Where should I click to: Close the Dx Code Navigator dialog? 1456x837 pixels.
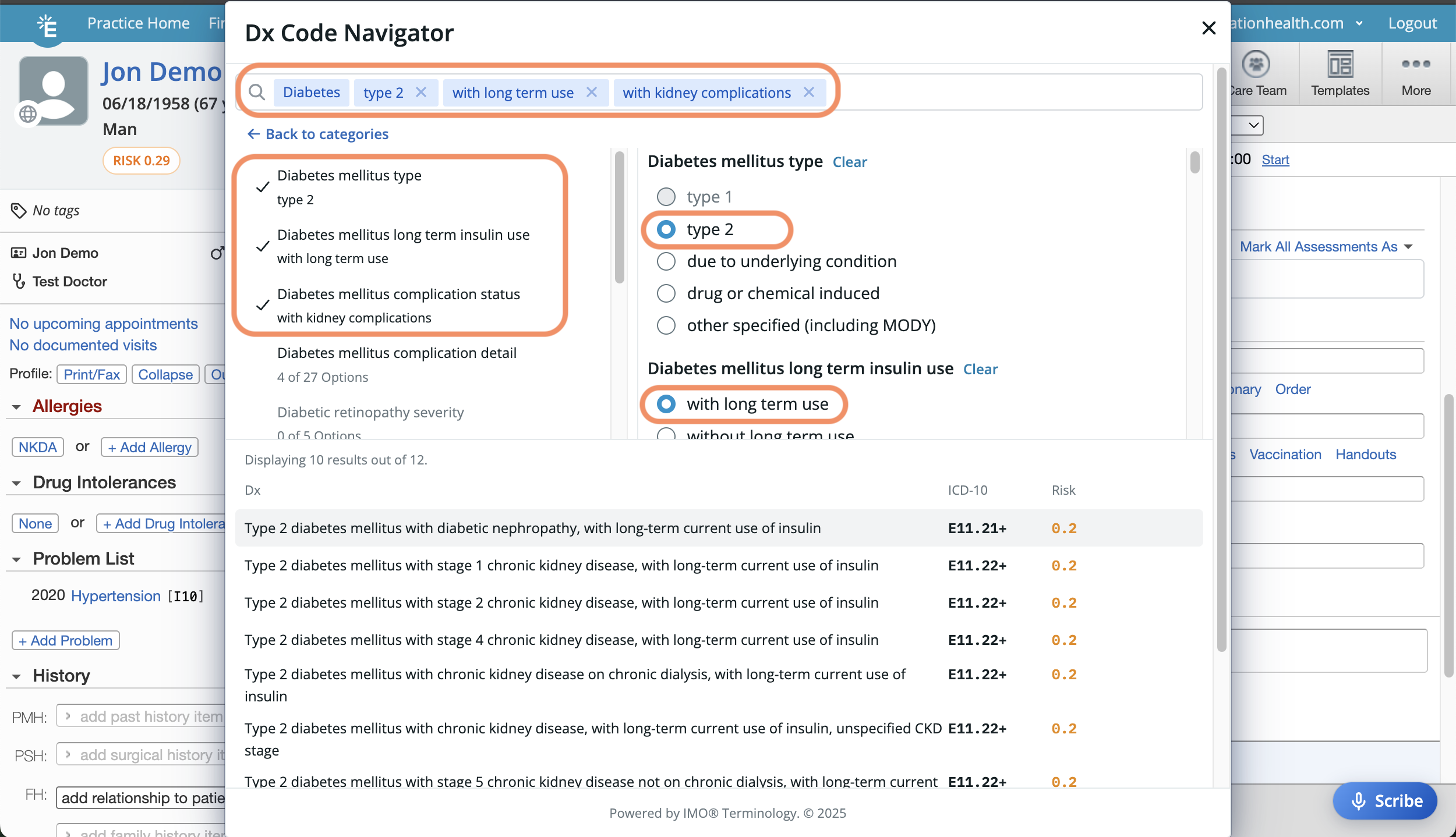tap(1208, 28)
